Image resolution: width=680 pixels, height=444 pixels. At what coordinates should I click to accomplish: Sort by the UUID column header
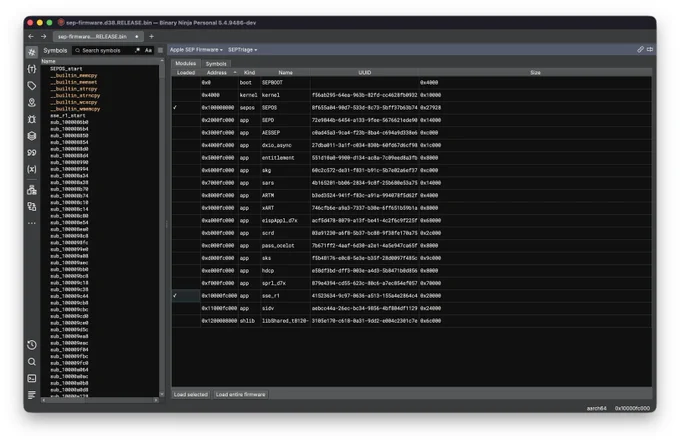(365, 72)
